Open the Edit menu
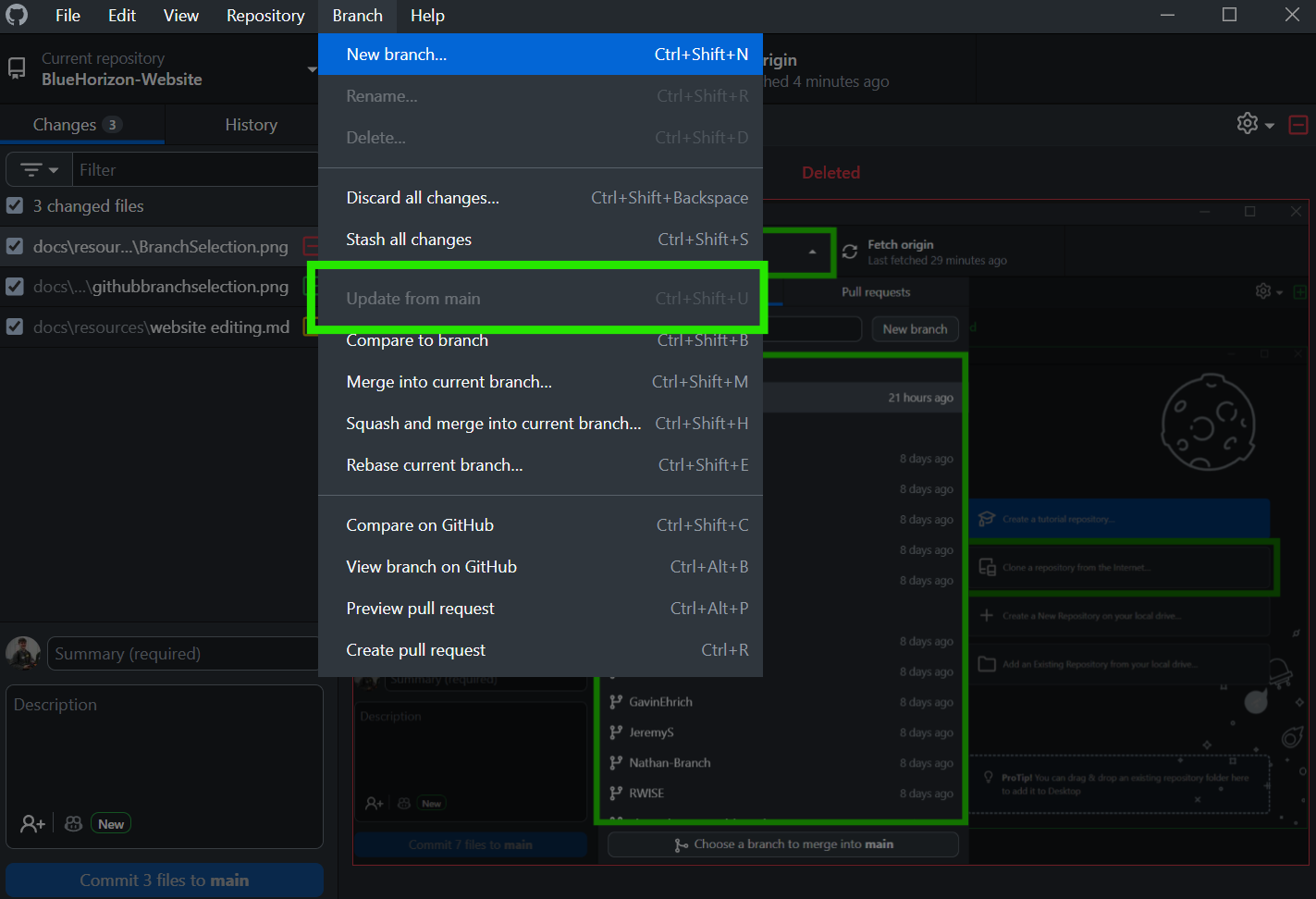Image resolution: width=1316 pixels, height=899 pixels. pyautogui.click(x=121, y=16)
